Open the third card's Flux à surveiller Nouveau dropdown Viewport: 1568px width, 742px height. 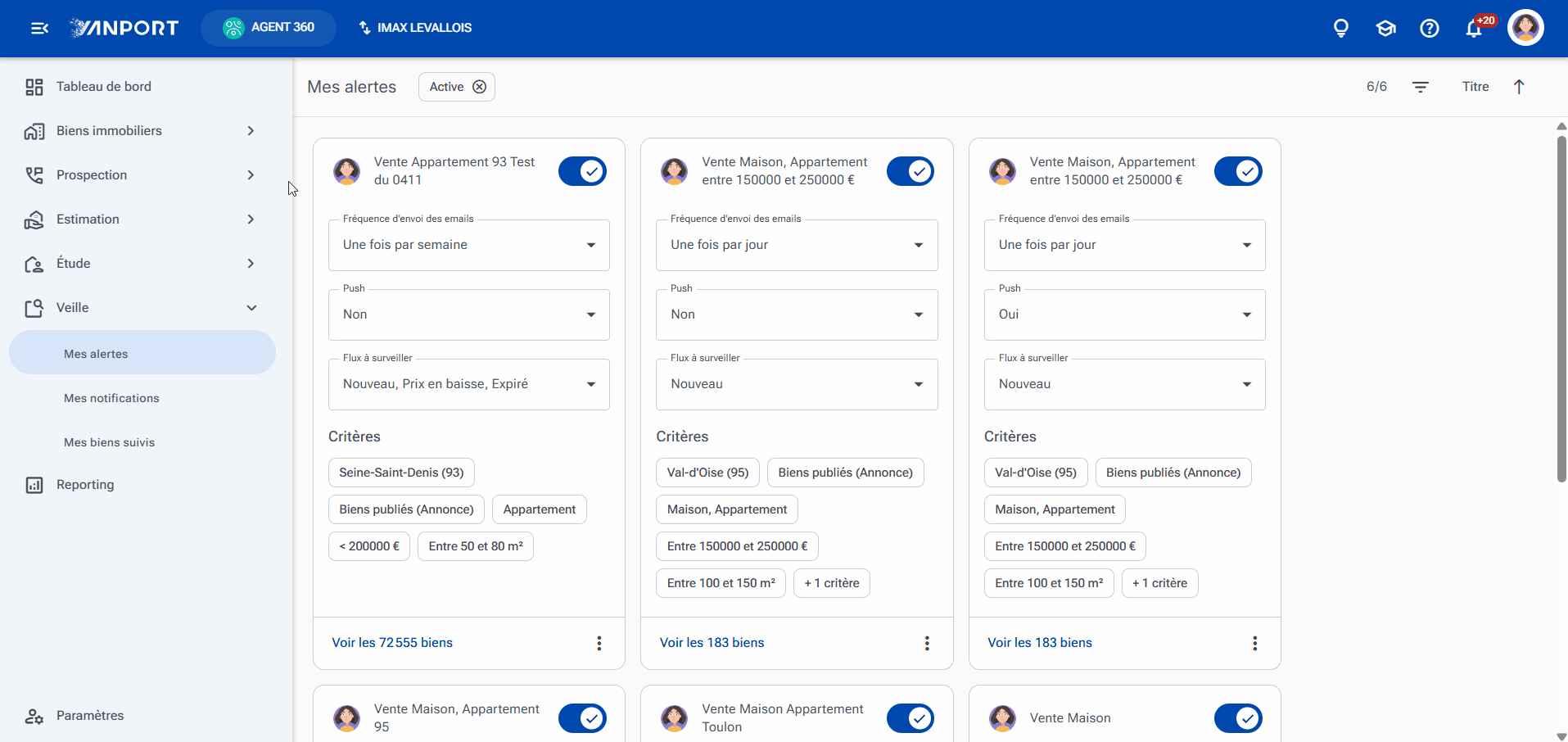coord(1125,384)
